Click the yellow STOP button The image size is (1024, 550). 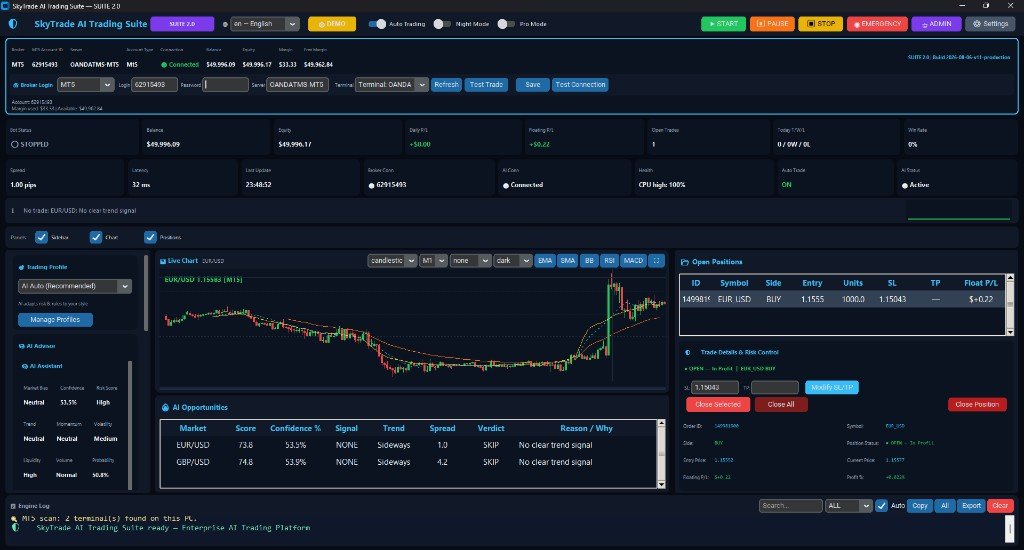[821, 24]
